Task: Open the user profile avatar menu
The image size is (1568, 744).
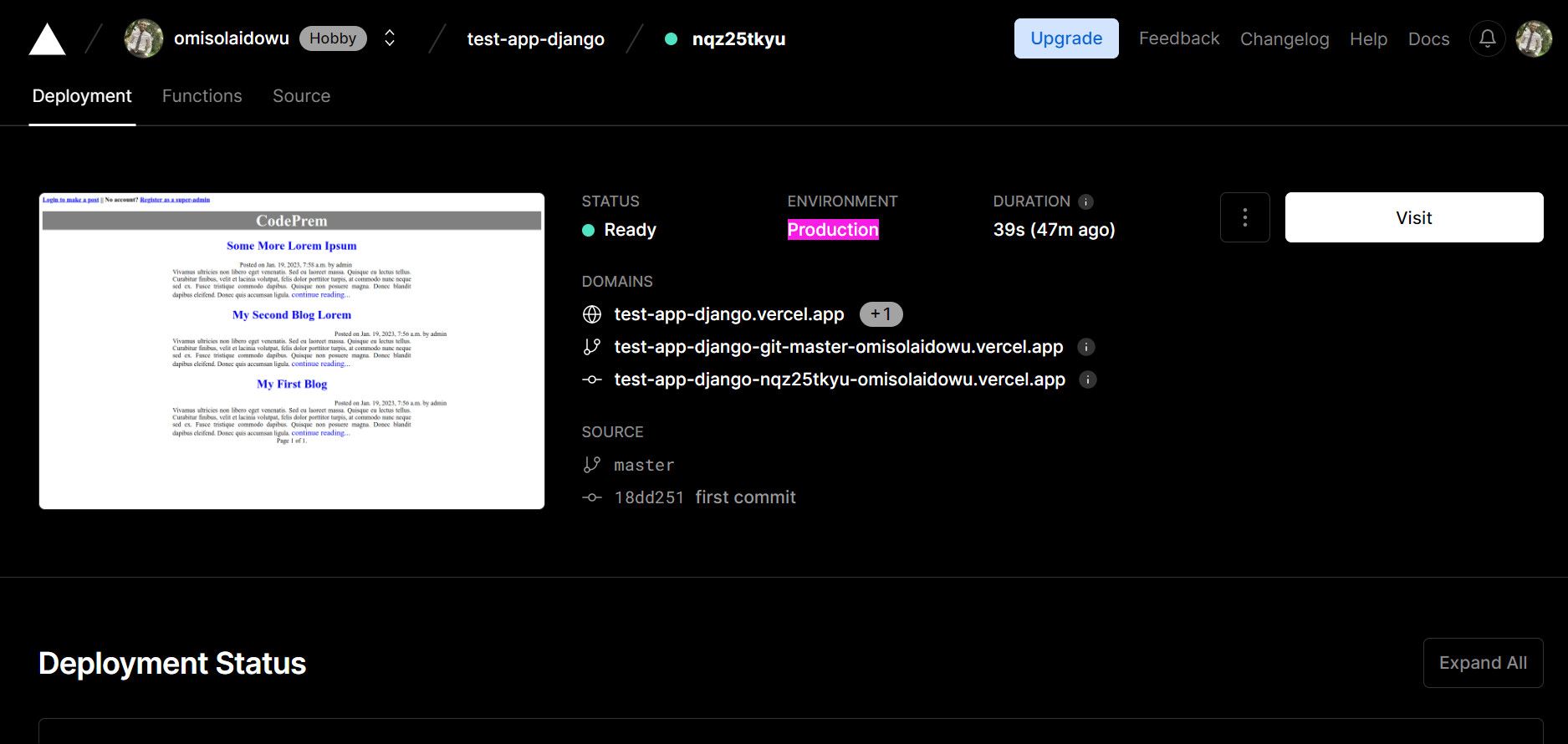Action: point(1534,38)
